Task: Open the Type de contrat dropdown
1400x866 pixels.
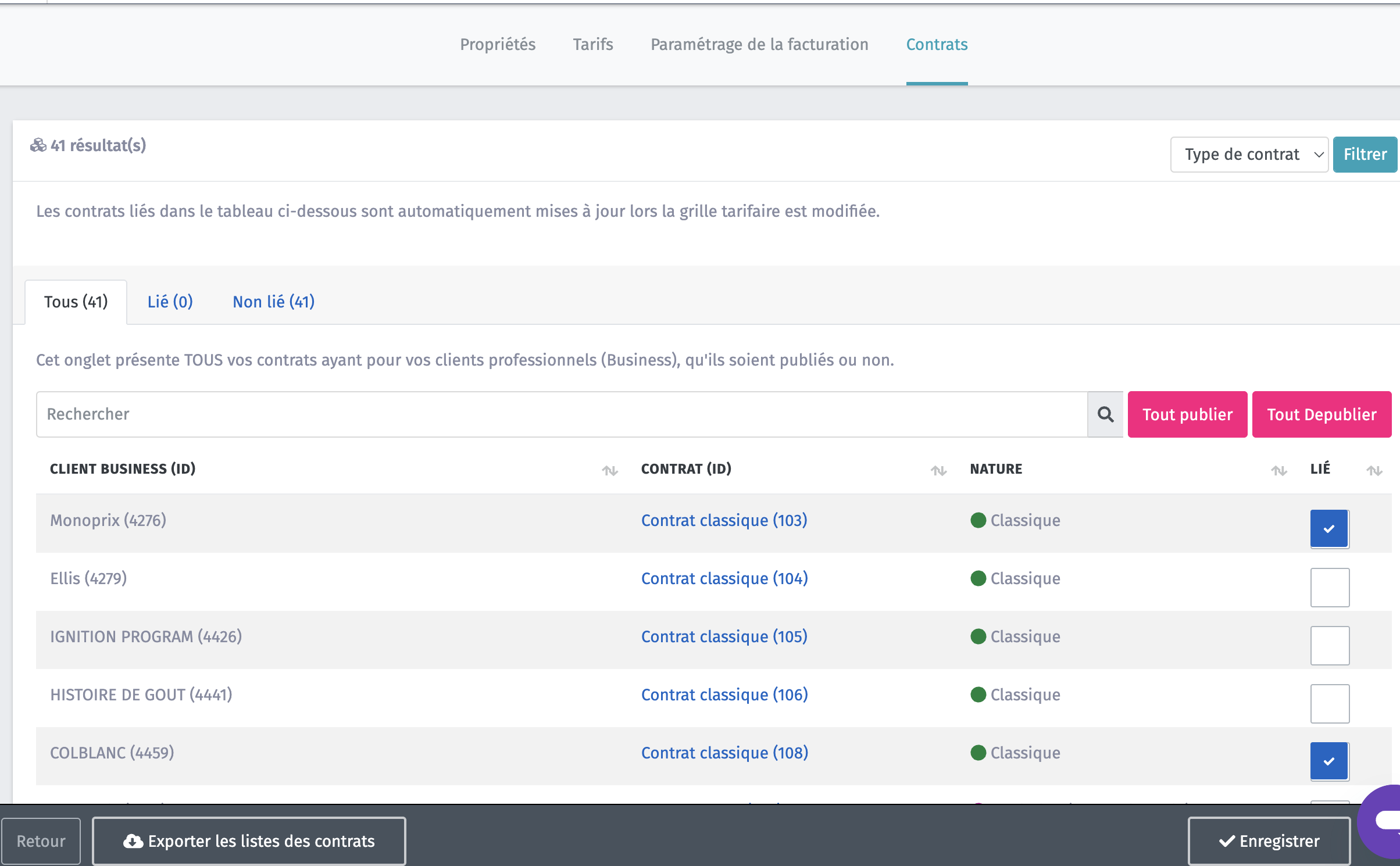Action: [x=1249, y=155]
